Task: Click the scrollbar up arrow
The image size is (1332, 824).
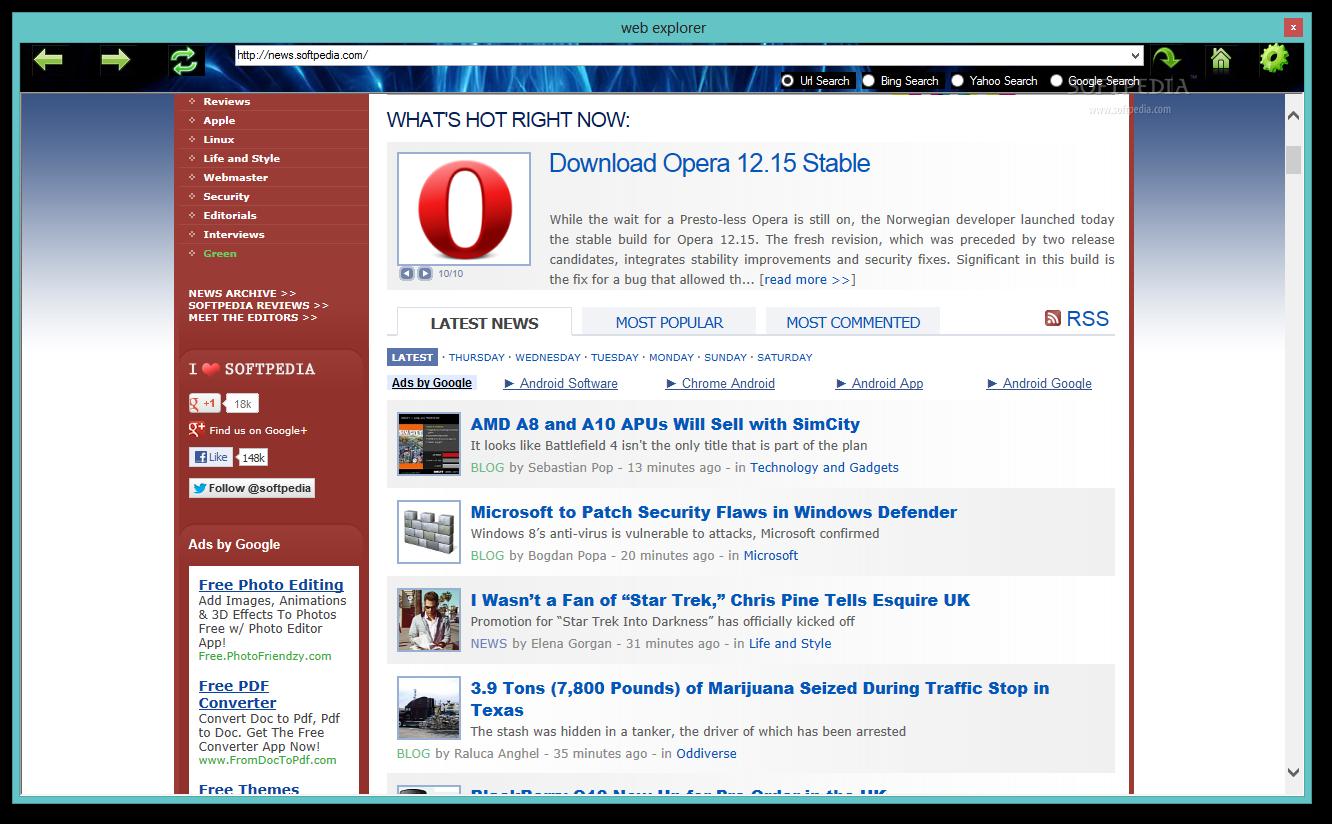Action: click(1293, 117)
